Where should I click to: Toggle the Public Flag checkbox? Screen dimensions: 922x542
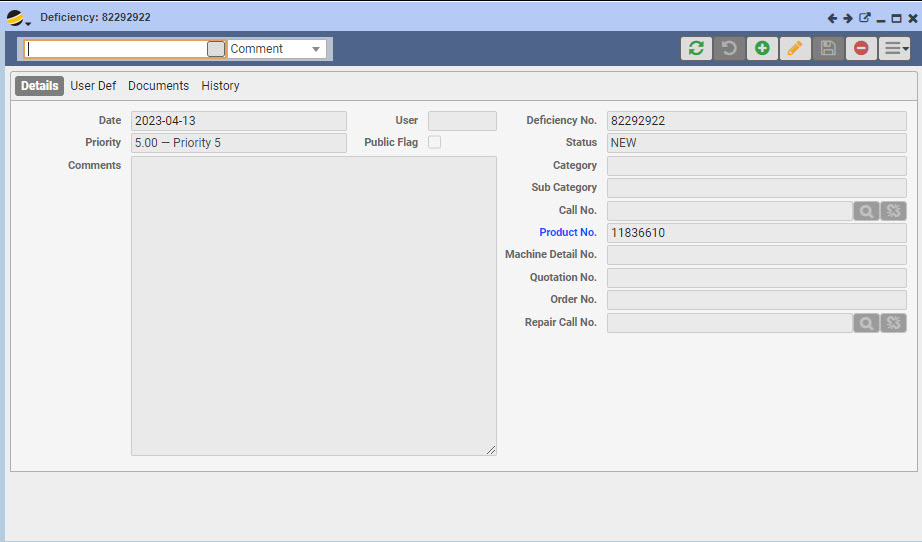pos(435,142)
